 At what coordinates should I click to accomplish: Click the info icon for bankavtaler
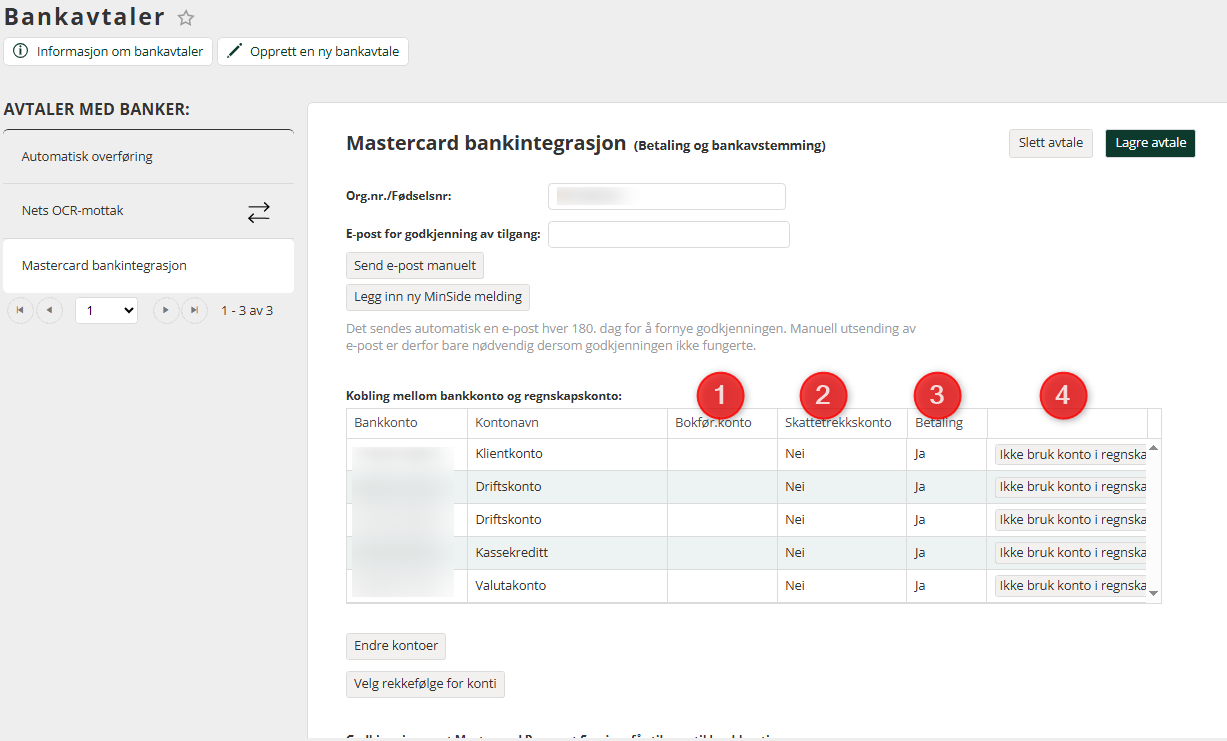[x=21, y=51]
